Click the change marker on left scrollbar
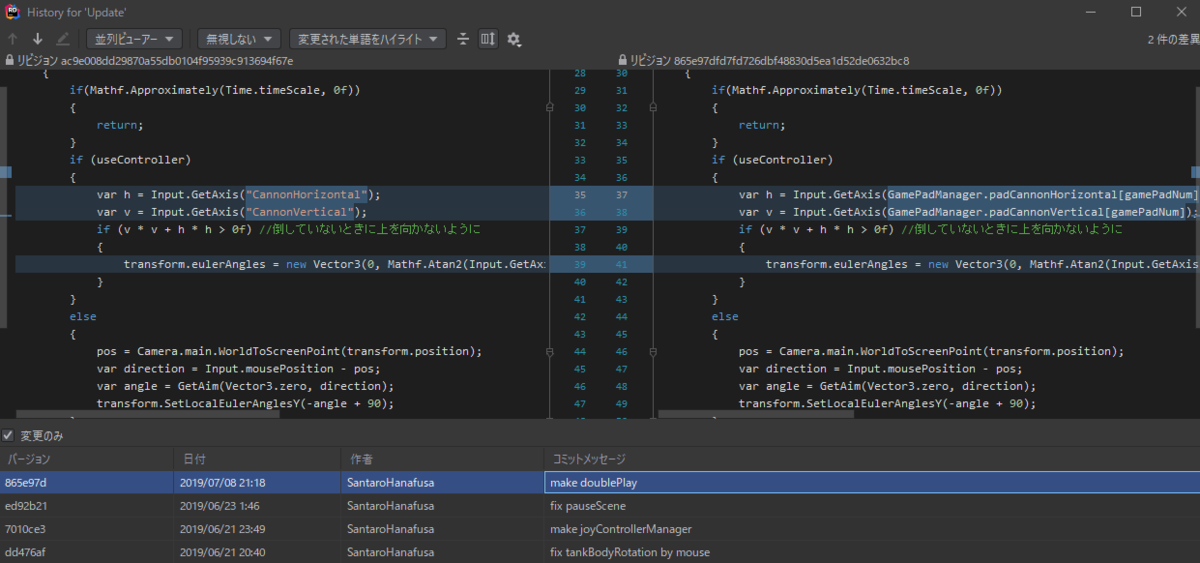Viewport: 1200px width, 563px height. click(x=5, y=172)
